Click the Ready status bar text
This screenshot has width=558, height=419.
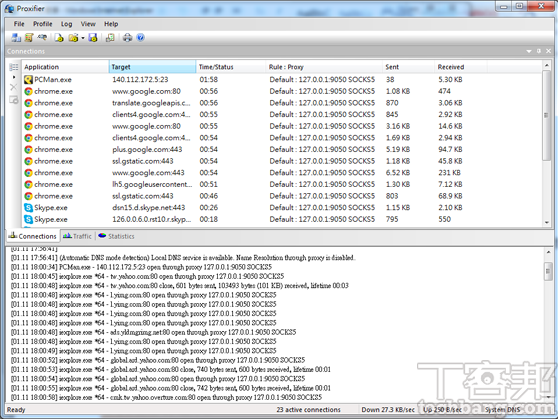16,410
